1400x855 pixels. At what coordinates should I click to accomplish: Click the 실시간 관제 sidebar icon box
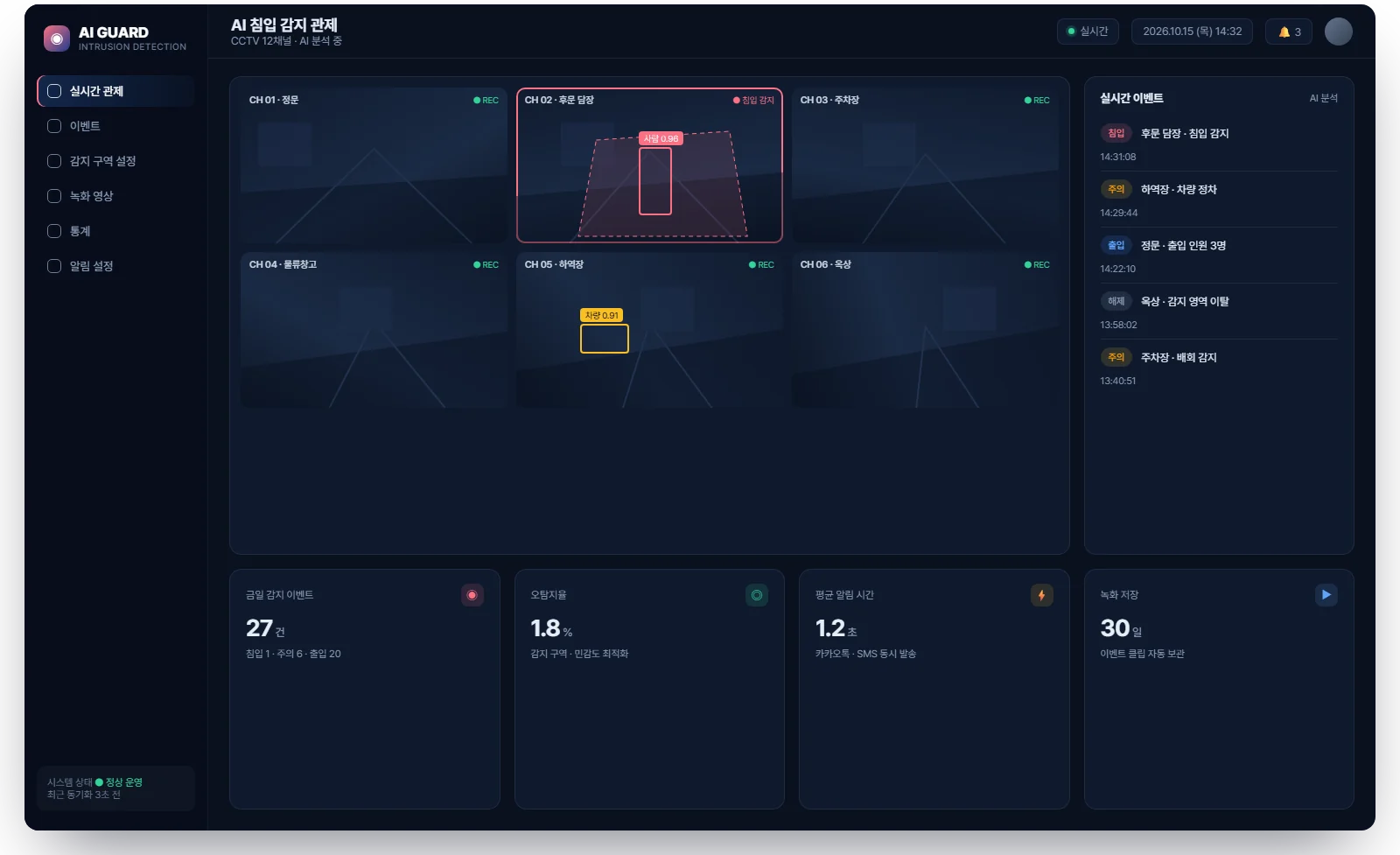[x=54, y=91]
